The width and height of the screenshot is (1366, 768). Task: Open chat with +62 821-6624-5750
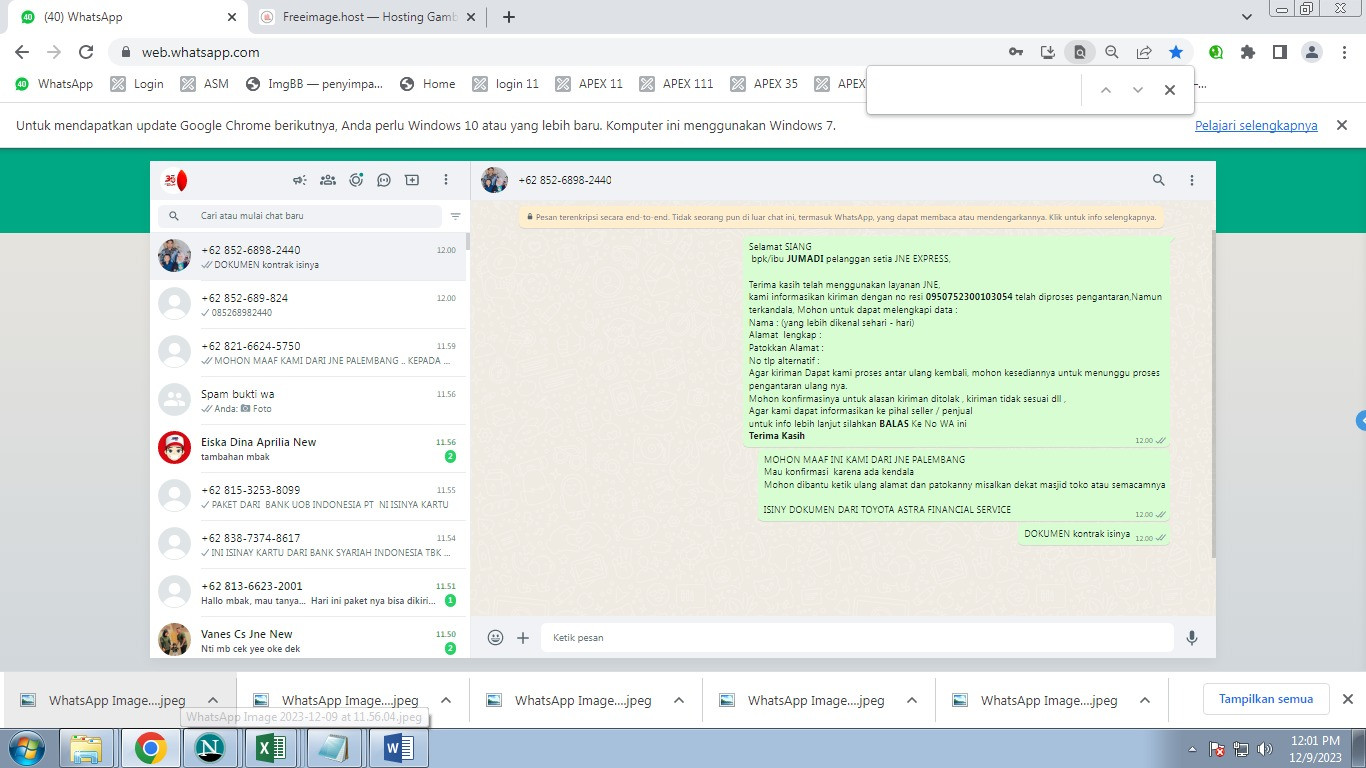pyautogui.click(x=308, y=353)
